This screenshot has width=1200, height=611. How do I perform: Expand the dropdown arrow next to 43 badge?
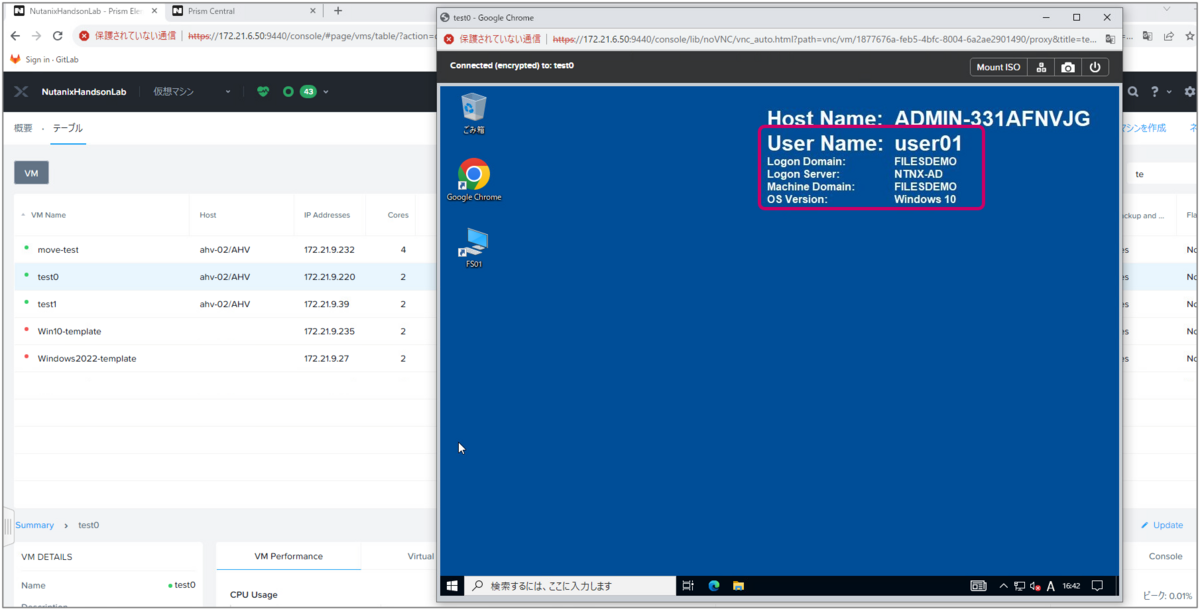click(326, 91)
